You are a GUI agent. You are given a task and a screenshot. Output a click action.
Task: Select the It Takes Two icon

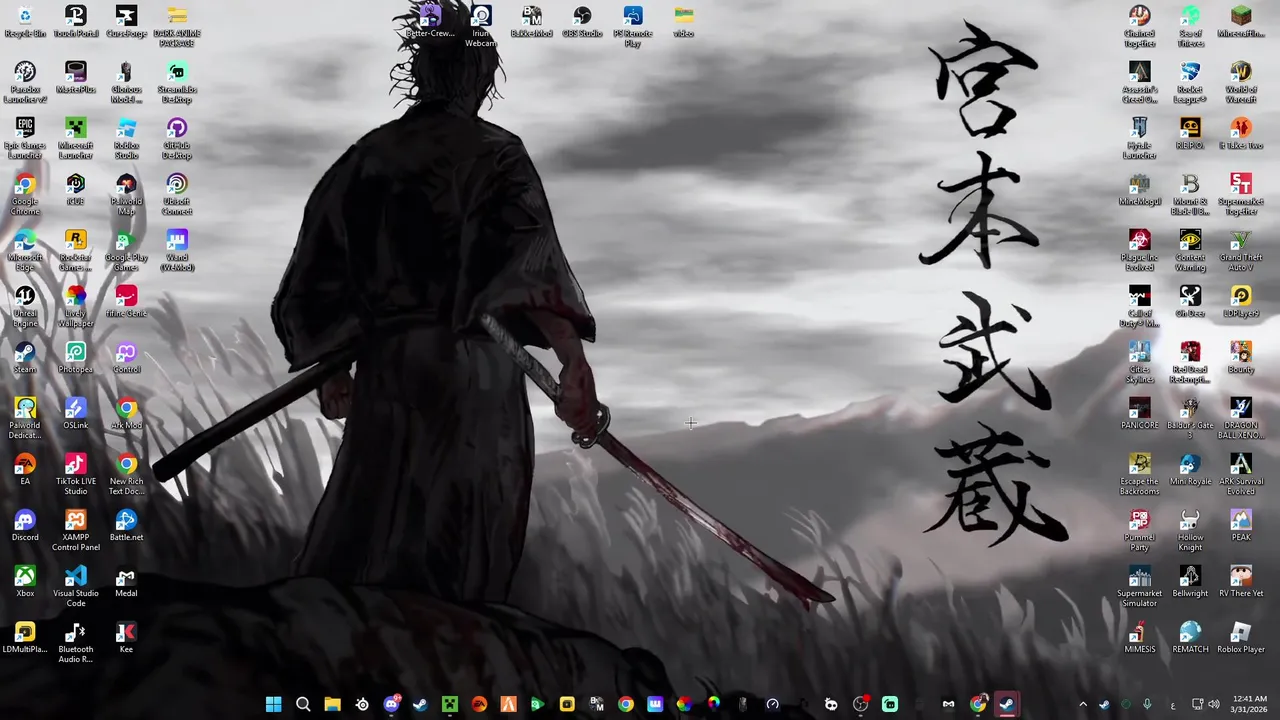point(1241,134)
